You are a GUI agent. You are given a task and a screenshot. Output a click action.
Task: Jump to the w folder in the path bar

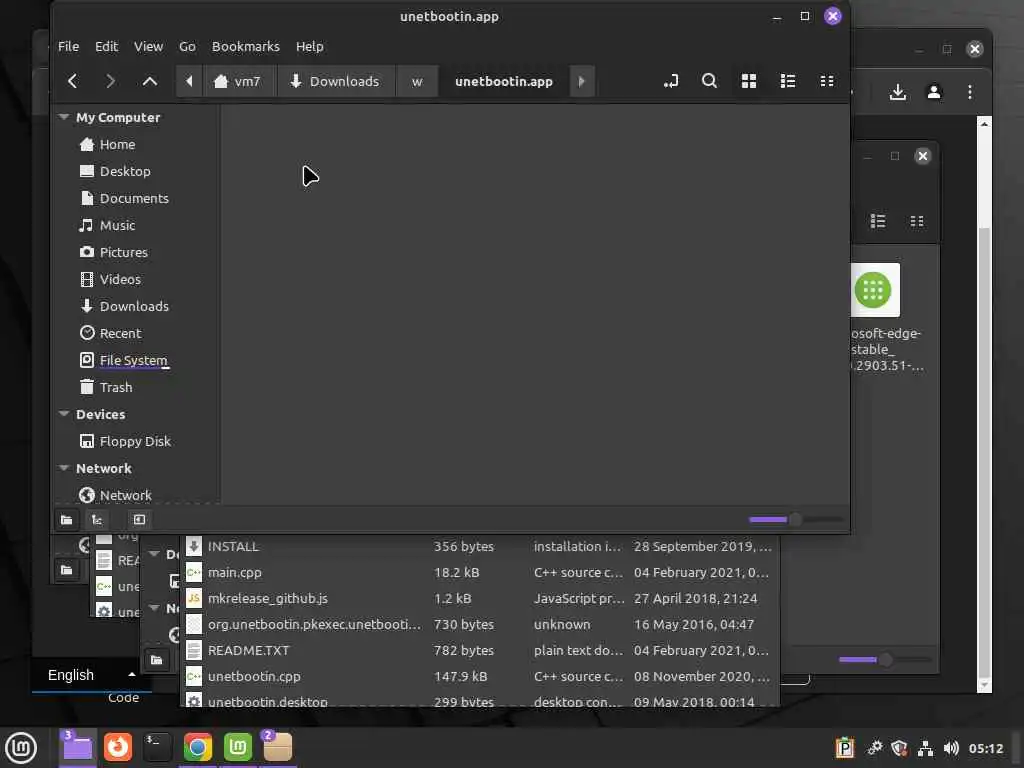[x=417, y=82]
